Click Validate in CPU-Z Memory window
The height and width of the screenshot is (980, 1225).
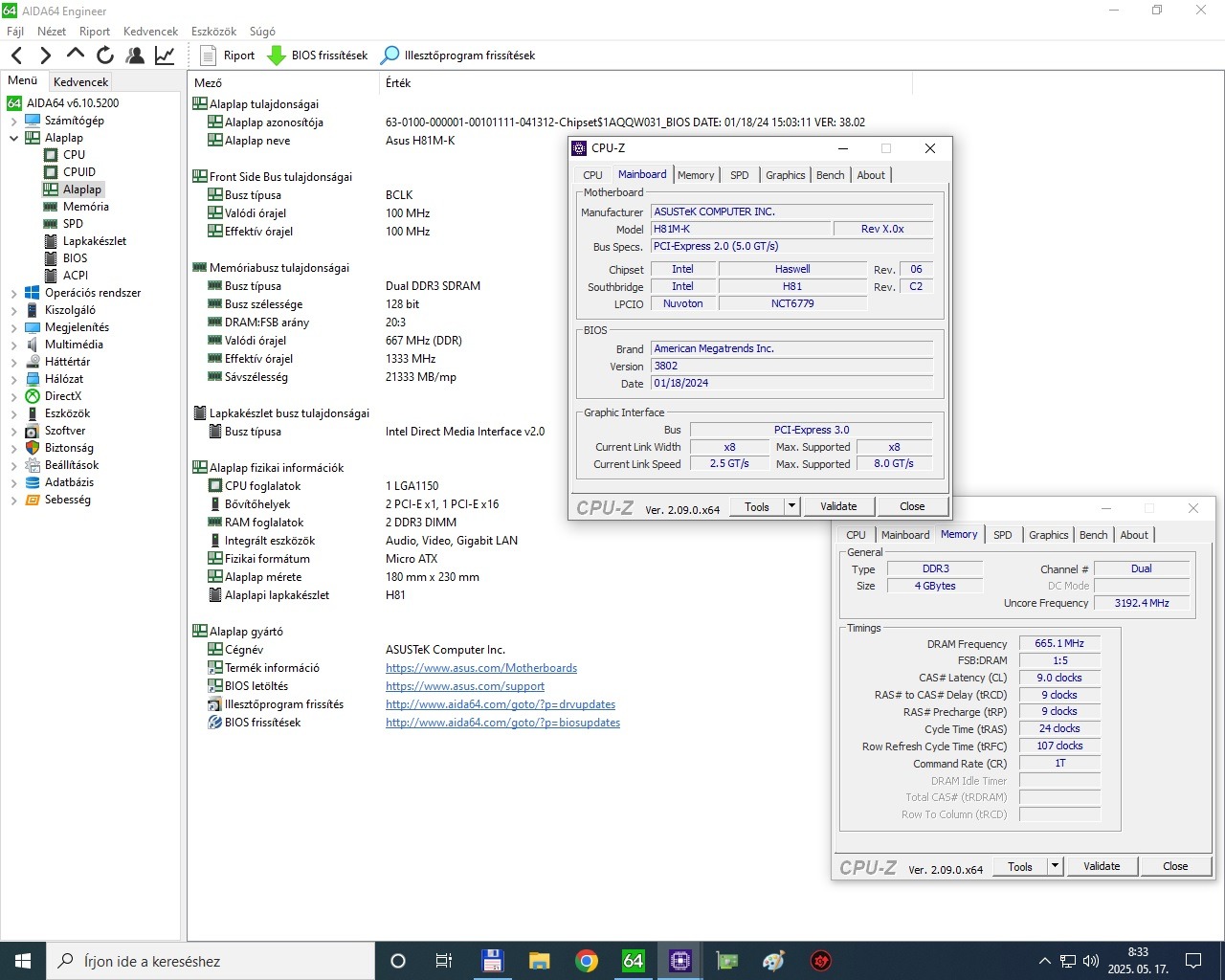click(x=1101, y=866)
